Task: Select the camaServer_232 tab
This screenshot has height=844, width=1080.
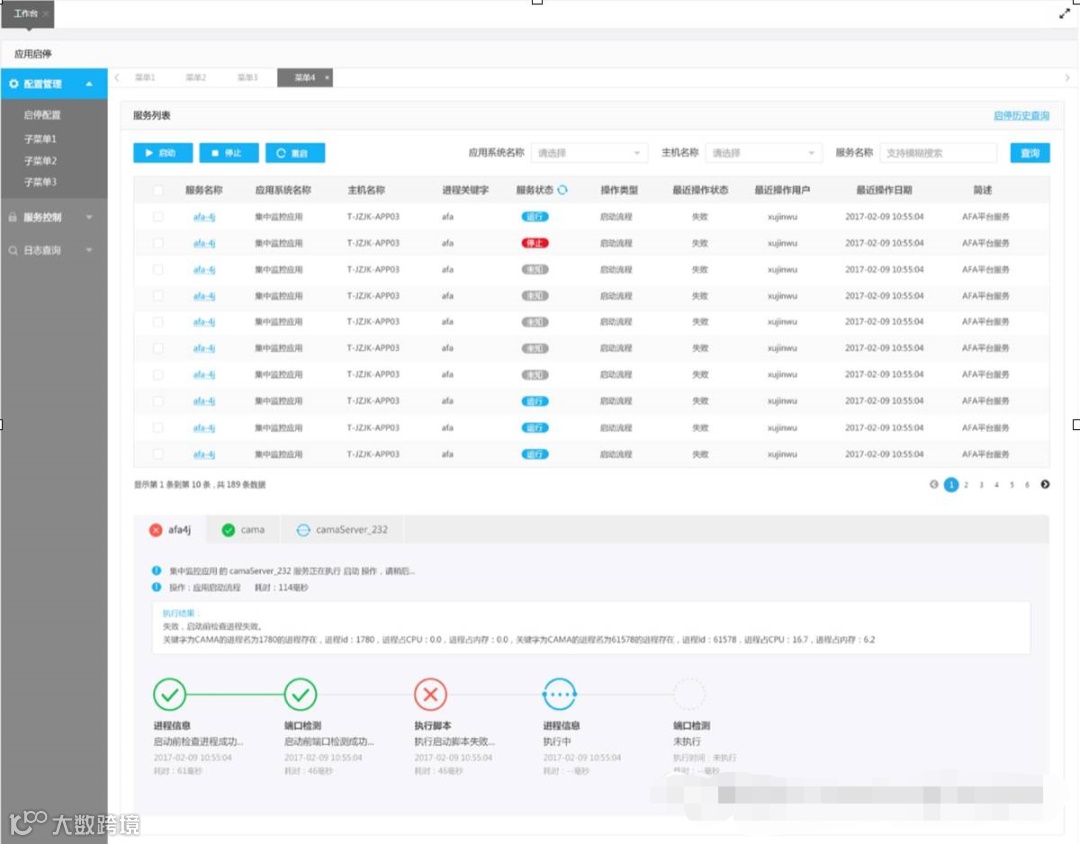Action: 342,530
